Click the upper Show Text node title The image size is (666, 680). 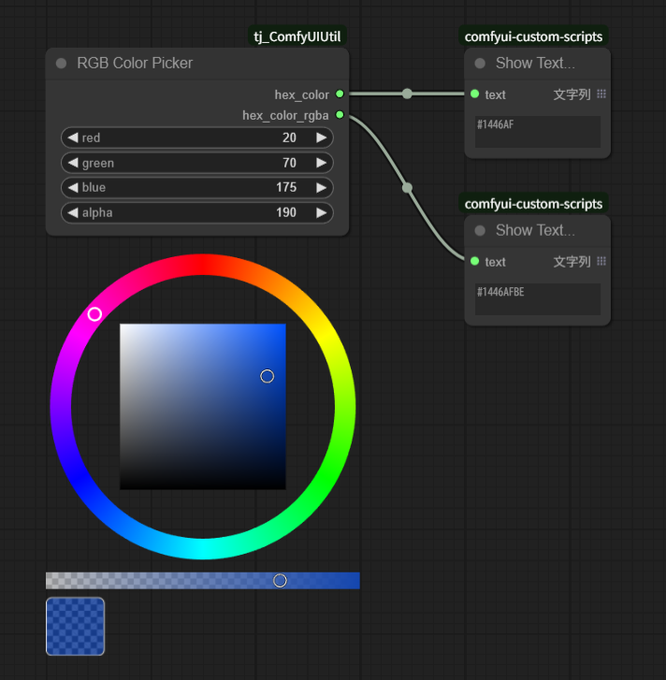tap(535, 63)
